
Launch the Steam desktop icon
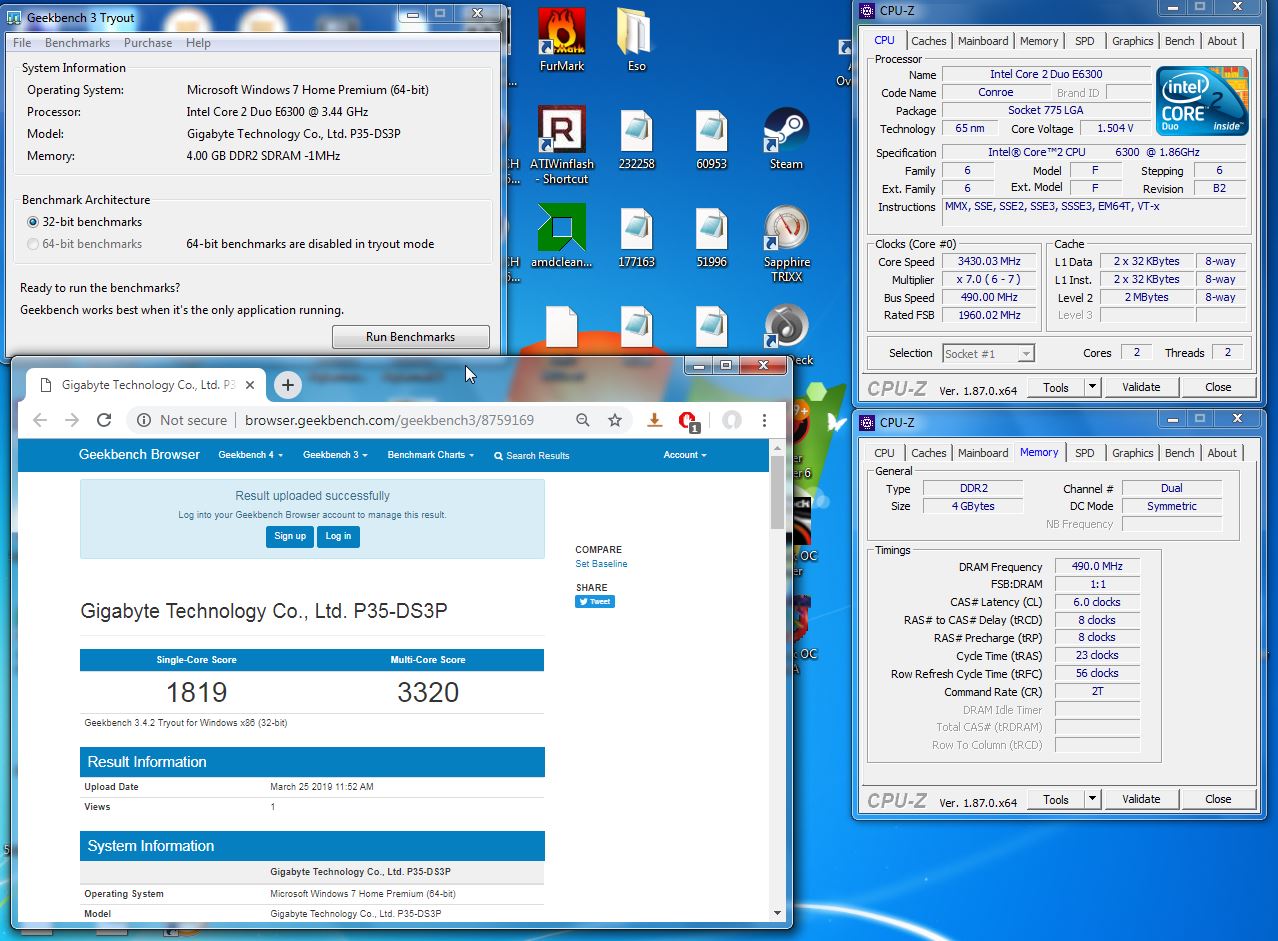786,138
